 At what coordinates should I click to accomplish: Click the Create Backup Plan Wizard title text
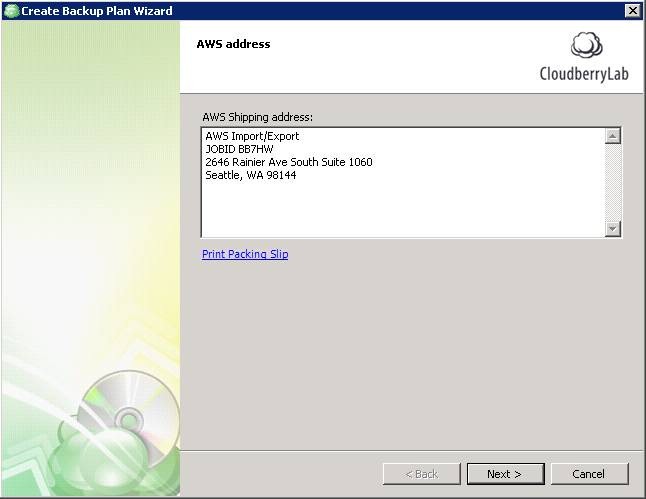click(97, 11)
